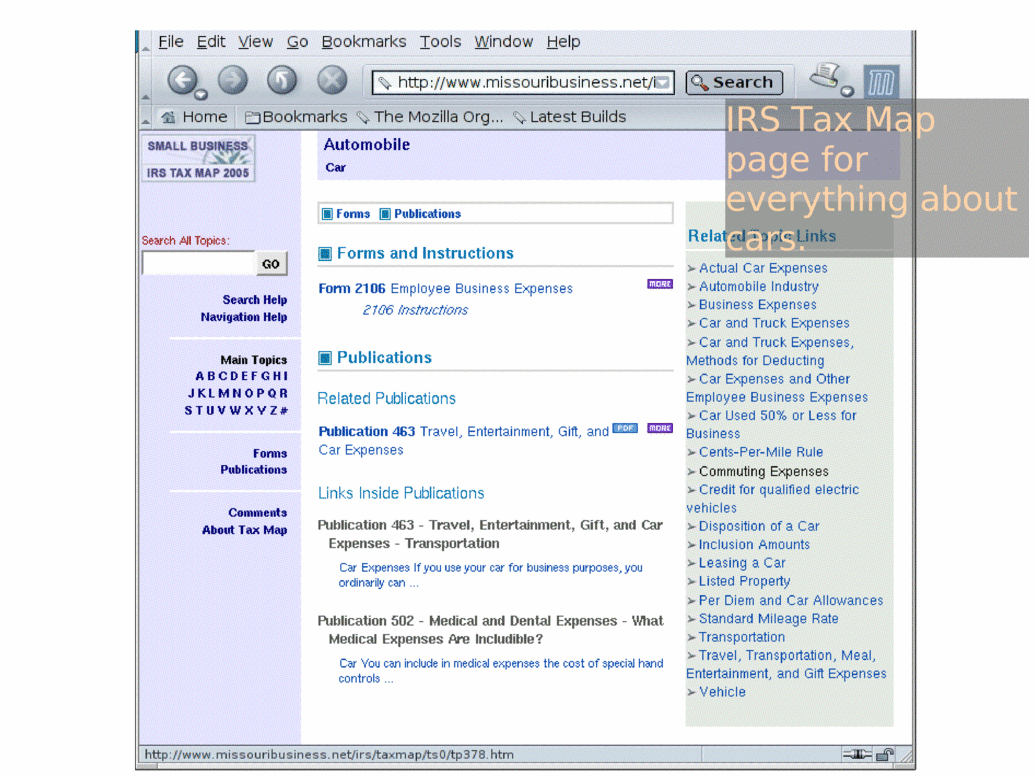Click the Search All Topics text field
This screenshot has height=778, width=1034.
click(x=198, y=263)
